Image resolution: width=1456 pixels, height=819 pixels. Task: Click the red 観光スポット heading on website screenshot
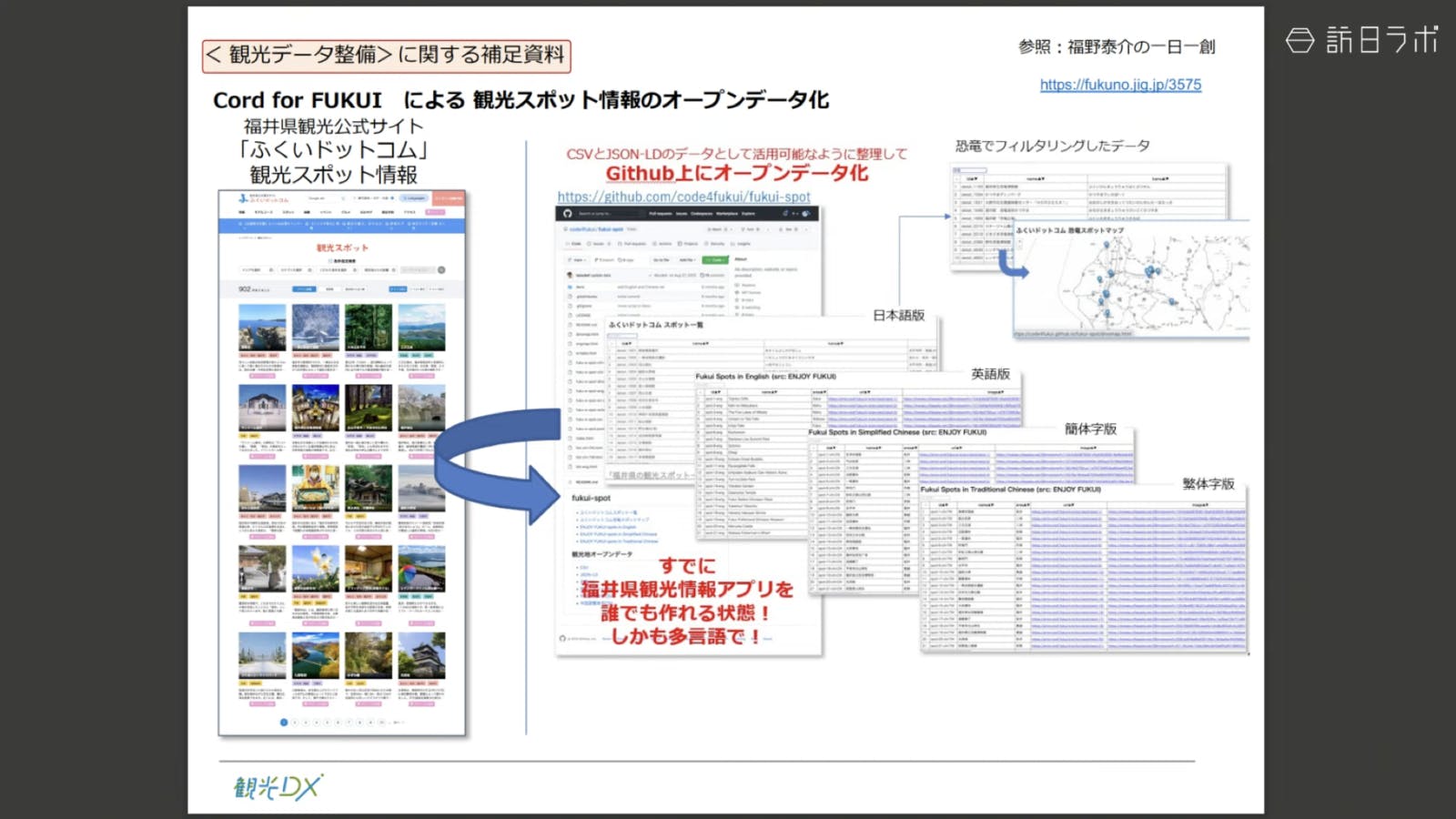coord(342,248)
